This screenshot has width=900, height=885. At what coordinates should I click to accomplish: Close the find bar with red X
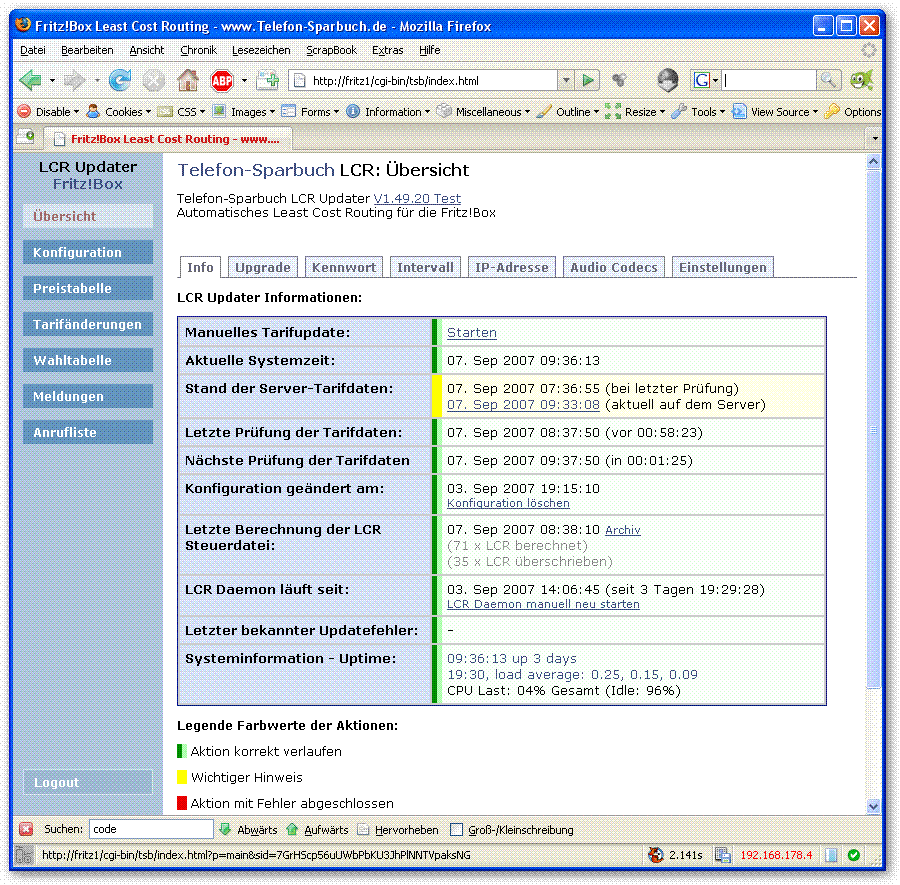pyautogui.click(x=26, y=829)
